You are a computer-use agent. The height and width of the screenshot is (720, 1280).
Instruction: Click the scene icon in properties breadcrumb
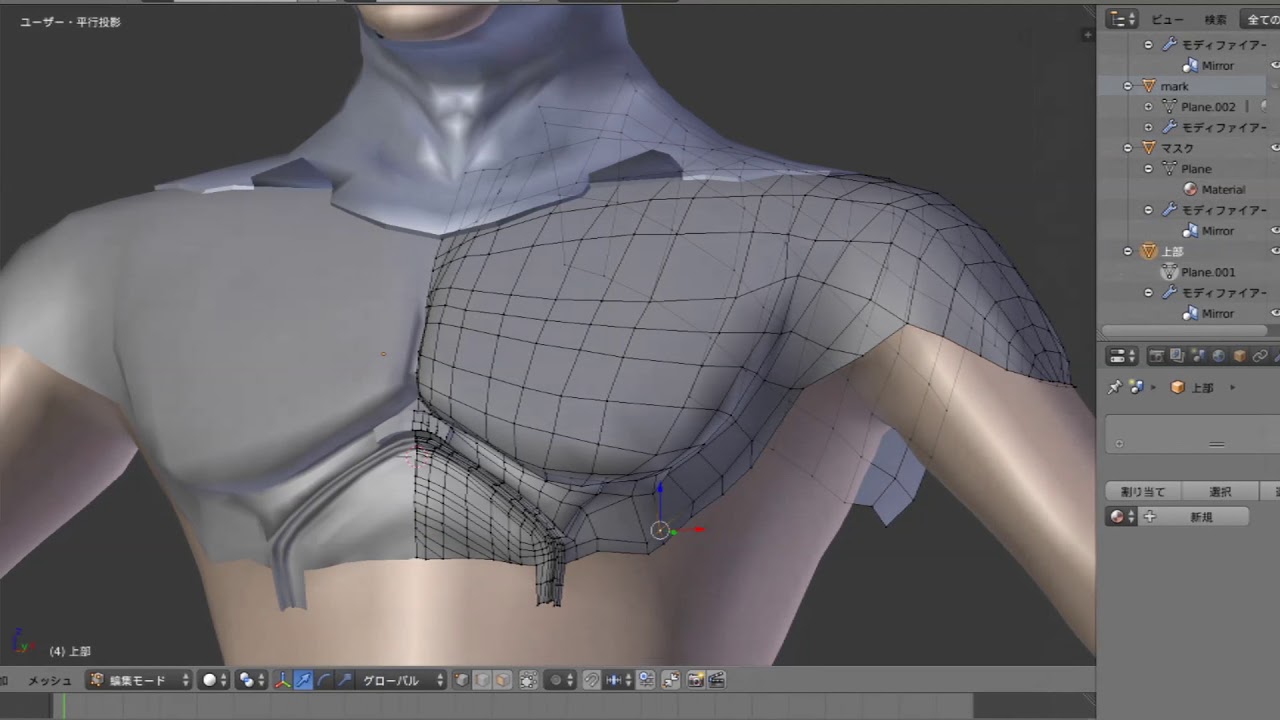coord(1136,387)
